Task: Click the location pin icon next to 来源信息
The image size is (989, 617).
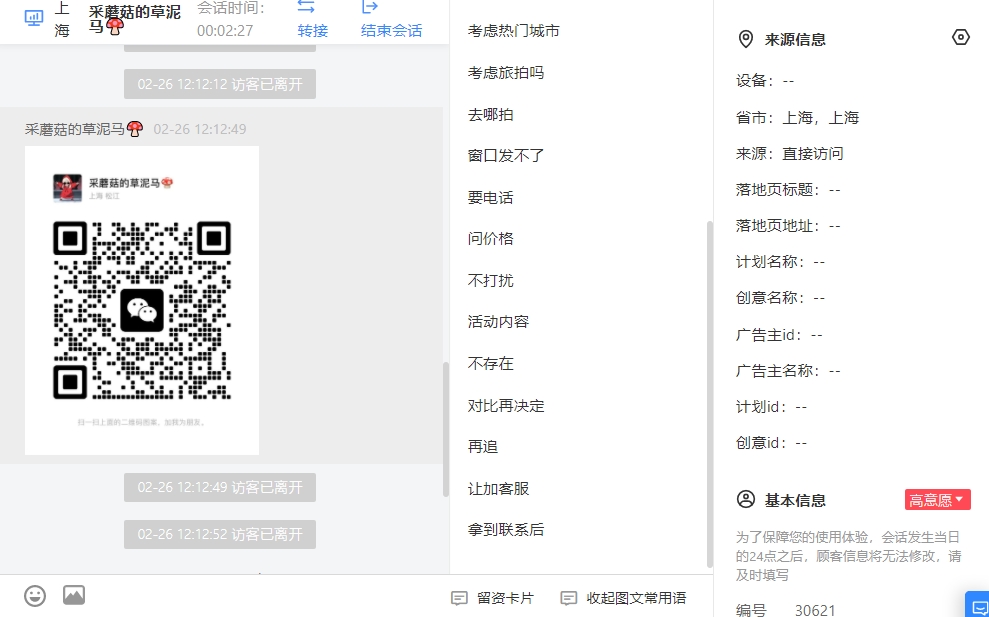Action: [x=746, y=39]
